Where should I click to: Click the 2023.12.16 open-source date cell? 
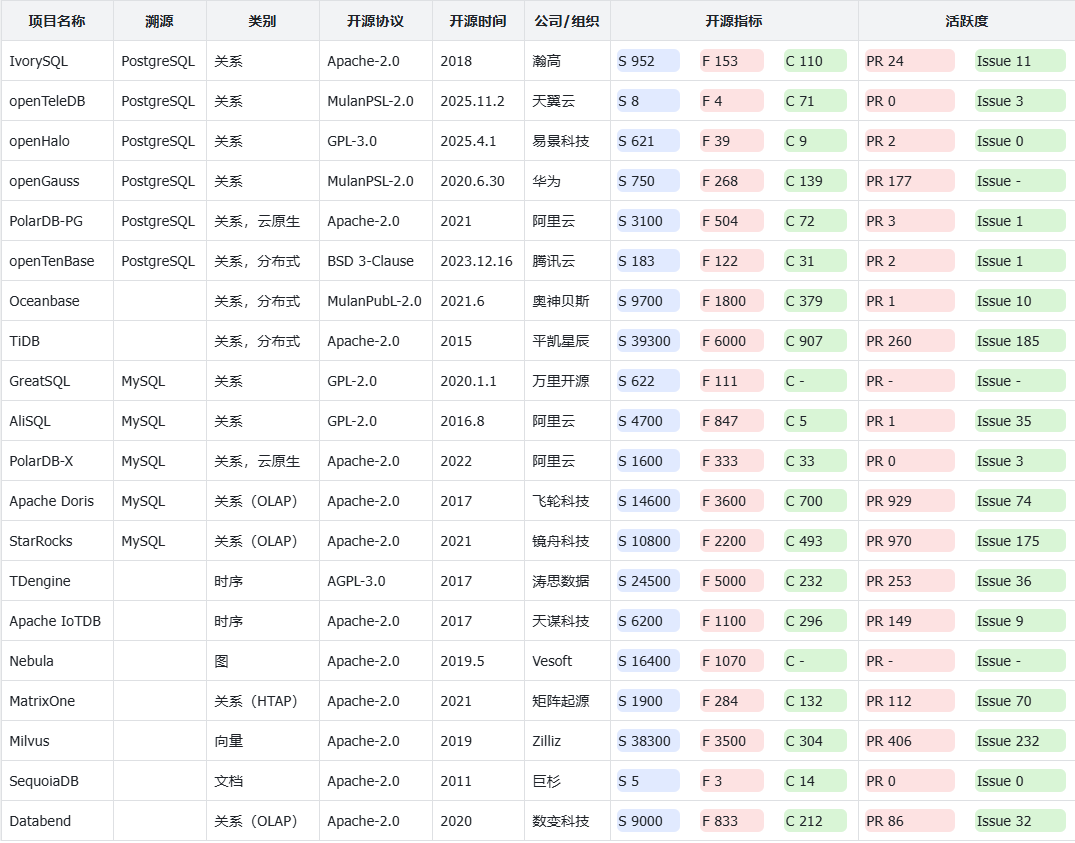478,261
